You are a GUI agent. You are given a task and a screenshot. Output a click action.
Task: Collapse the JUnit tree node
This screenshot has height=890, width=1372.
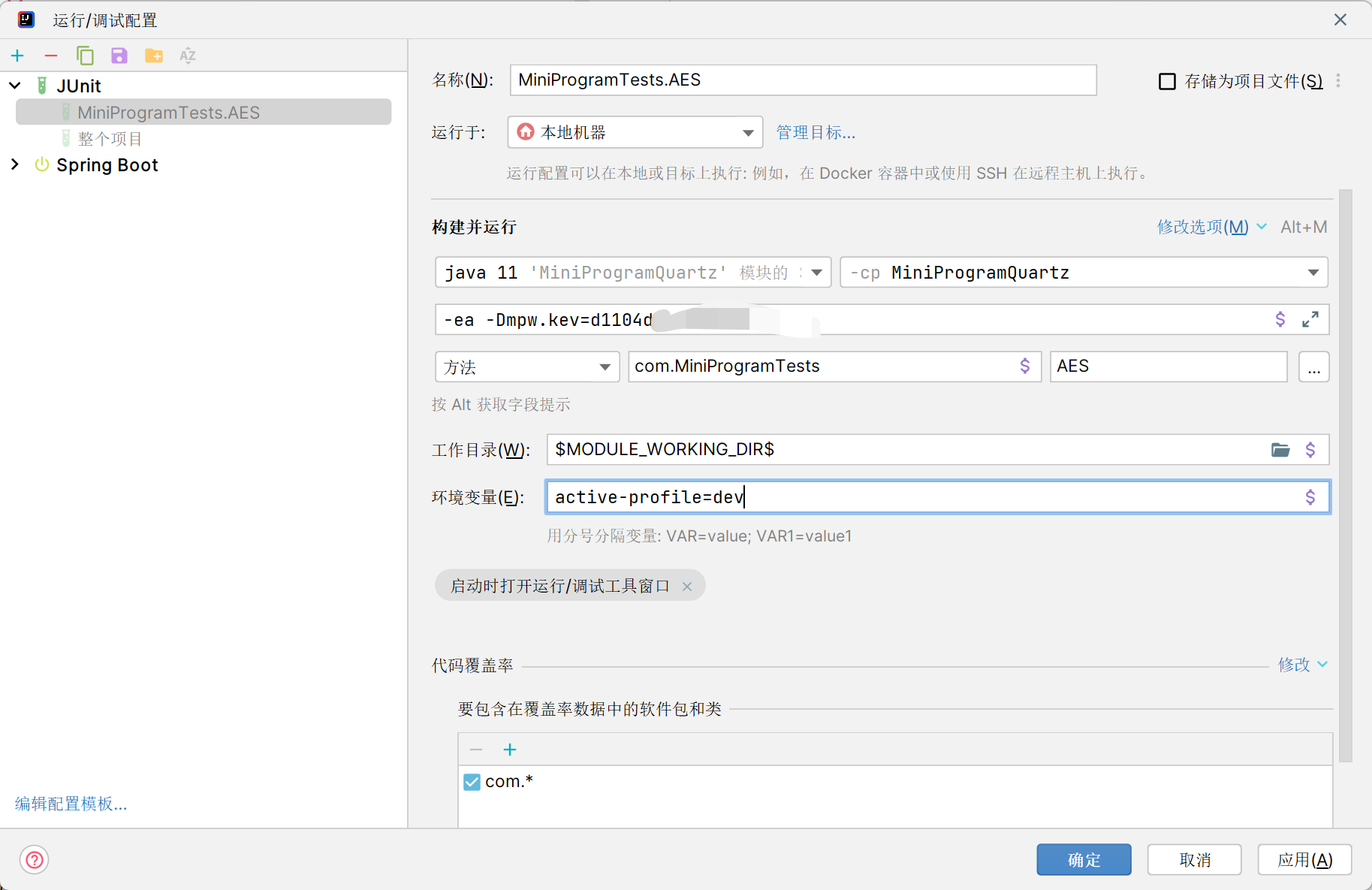(15, 86)
